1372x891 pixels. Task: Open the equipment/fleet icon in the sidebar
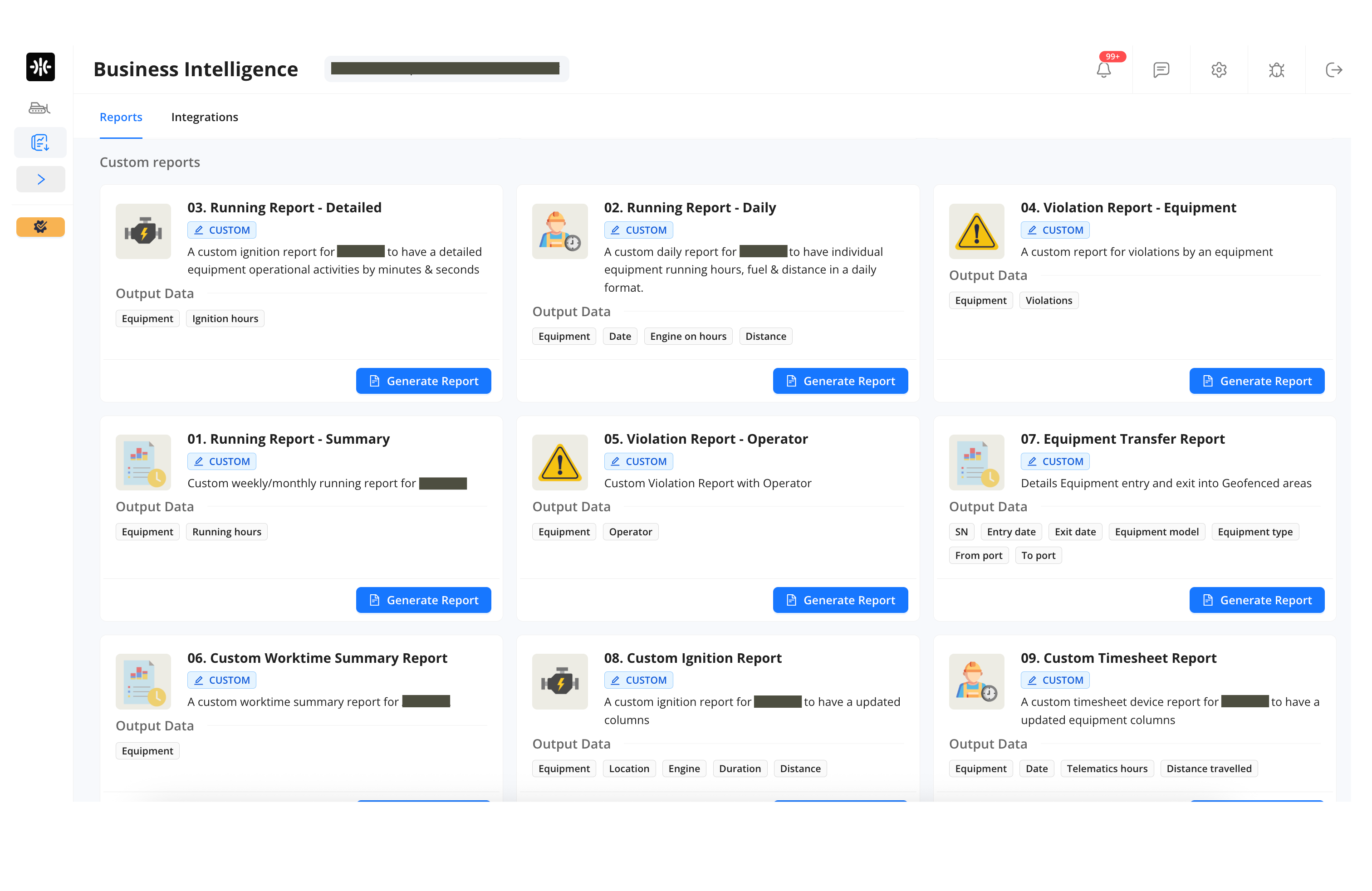pyautogui.click(x=39, y=108)
